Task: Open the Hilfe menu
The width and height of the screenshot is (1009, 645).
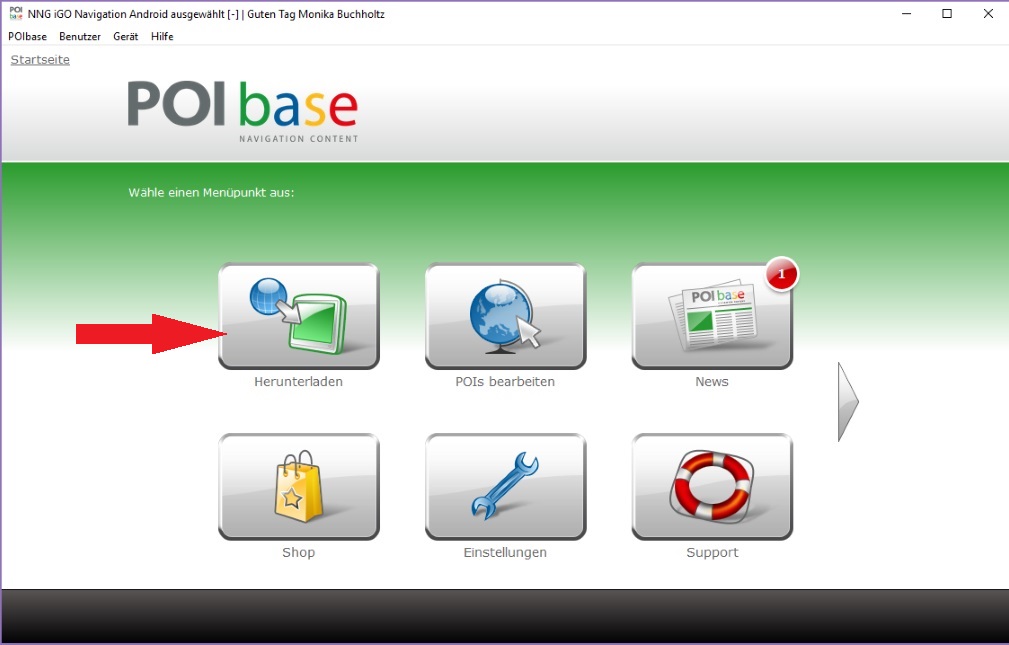Action: (x=162, y=37)
